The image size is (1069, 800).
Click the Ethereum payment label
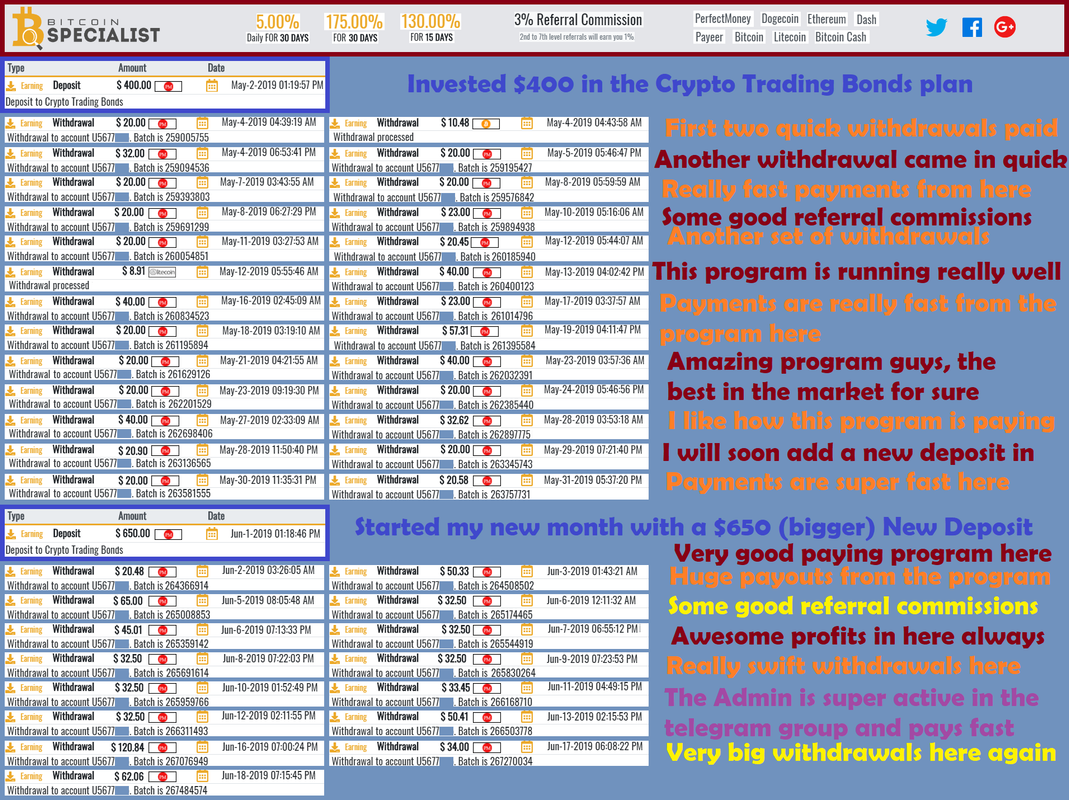(x=826, y=19)
